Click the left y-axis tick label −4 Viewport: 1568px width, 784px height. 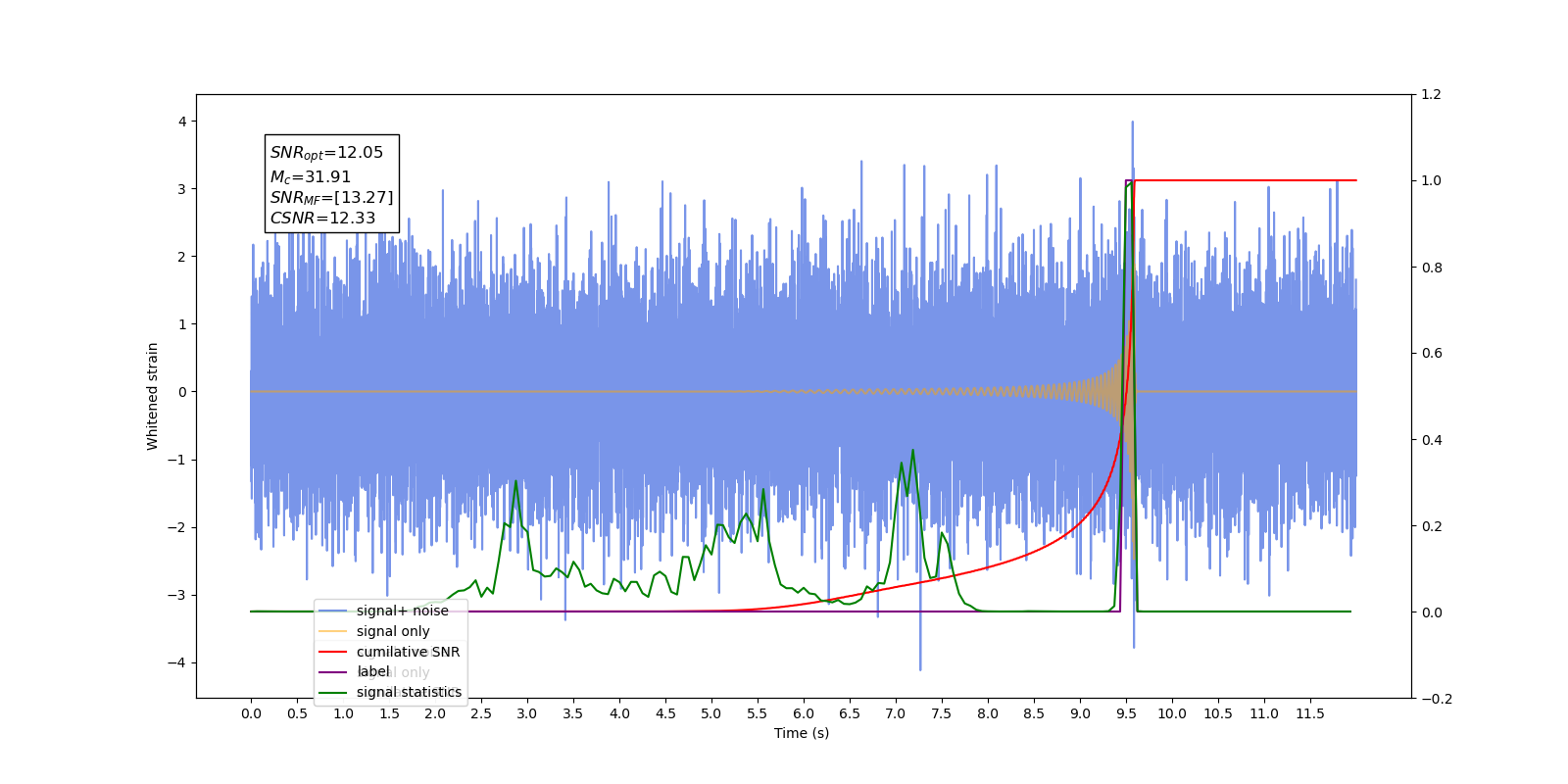click(177, 662)
